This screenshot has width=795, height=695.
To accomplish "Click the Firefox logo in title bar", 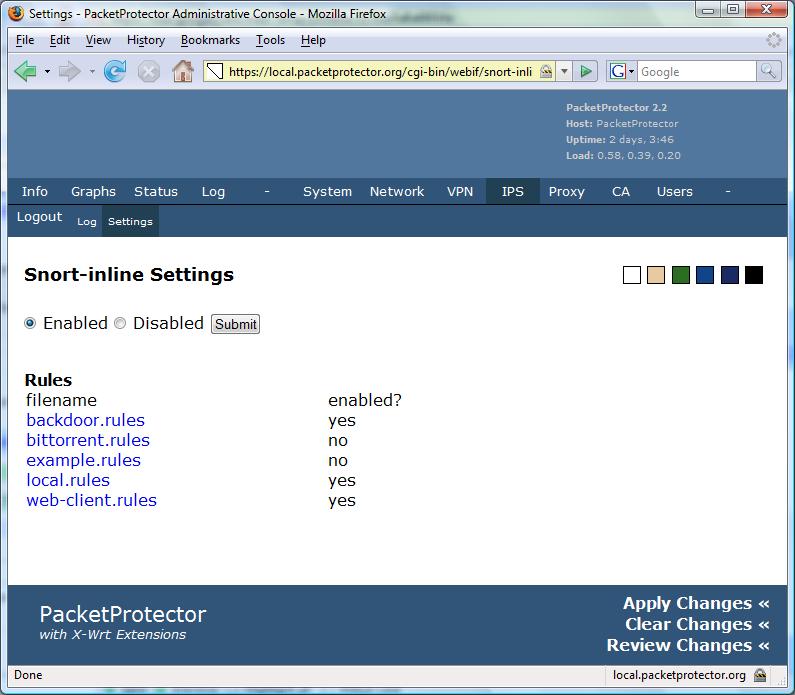I will coord(16,14).
